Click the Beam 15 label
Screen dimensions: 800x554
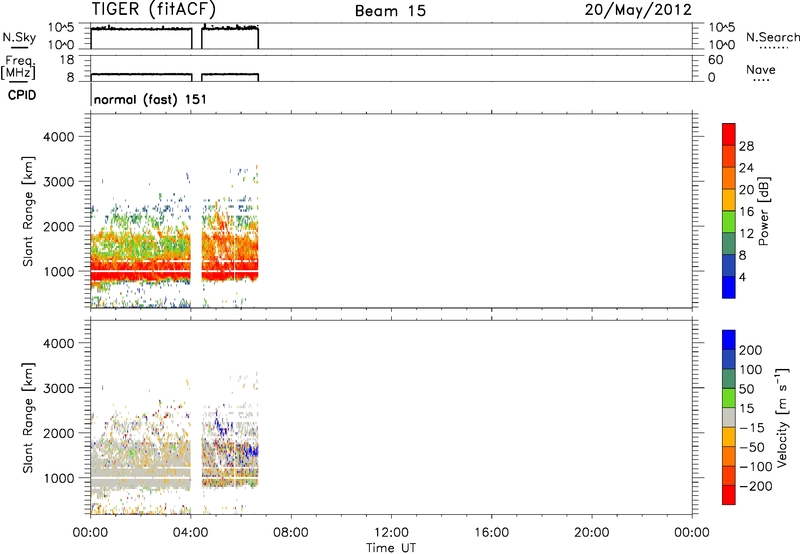point(390,11)
